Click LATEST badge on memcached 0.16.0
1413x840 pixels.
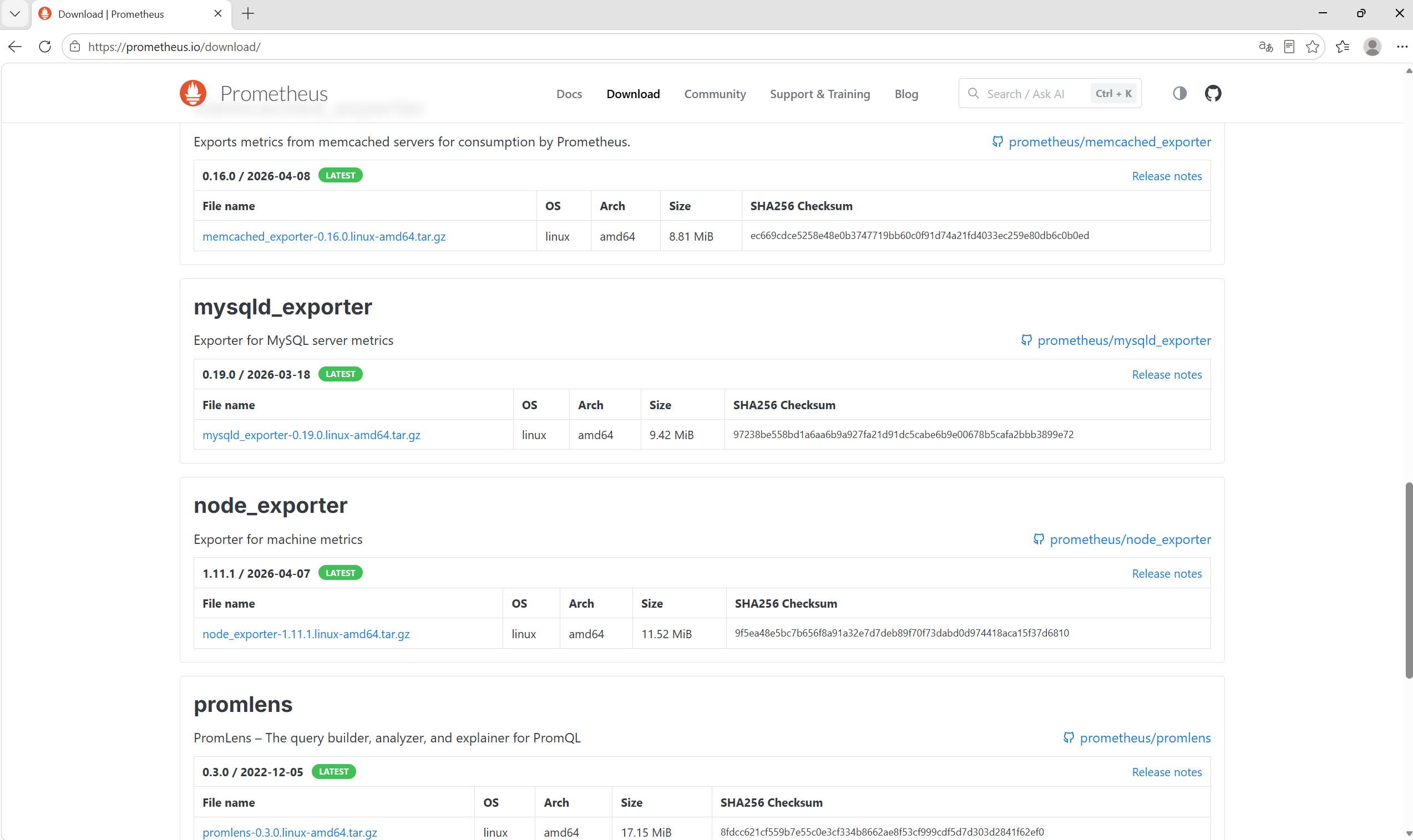click(x=341, y=175)
